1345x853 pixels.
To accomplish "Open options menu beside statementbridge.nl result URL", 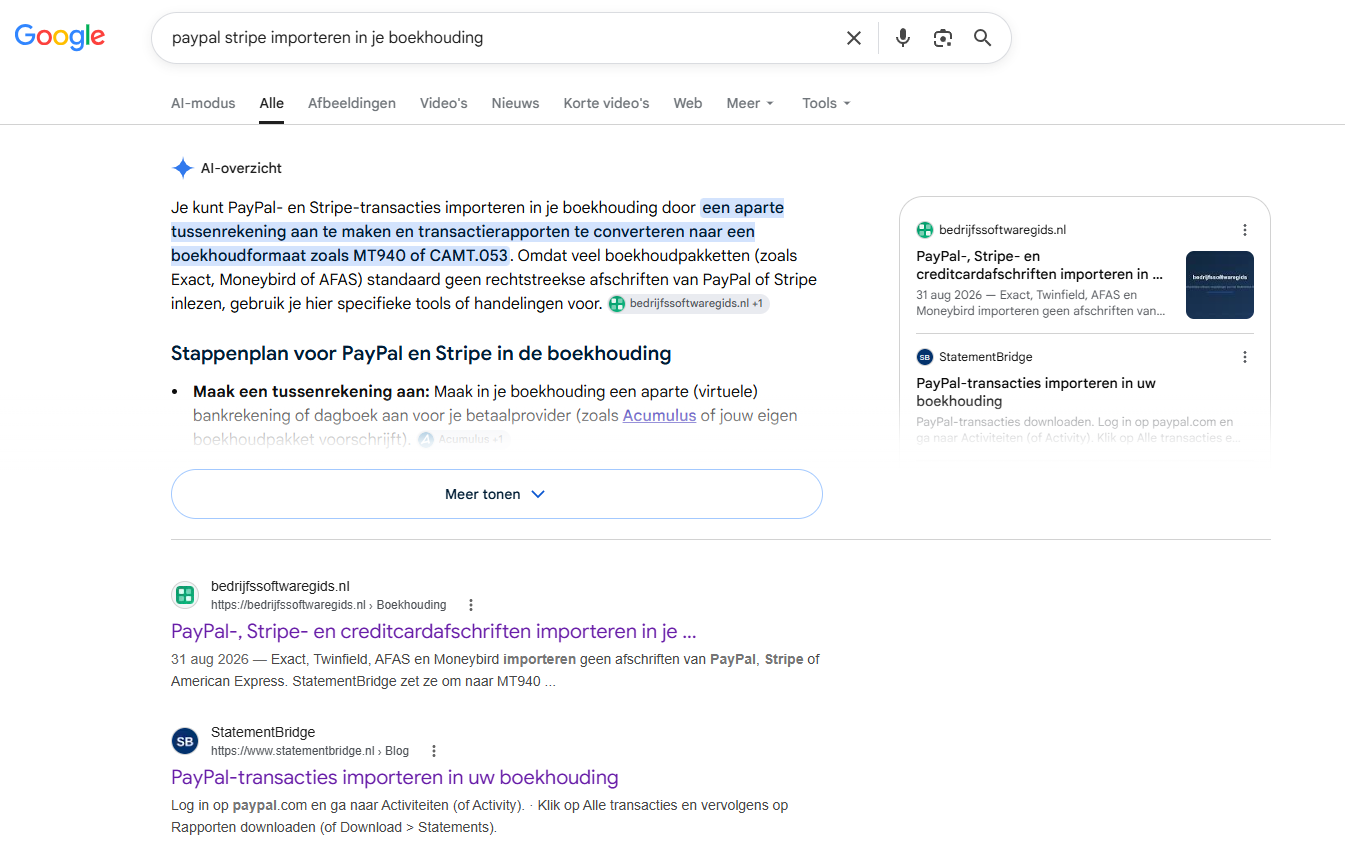I will (434, 751).
